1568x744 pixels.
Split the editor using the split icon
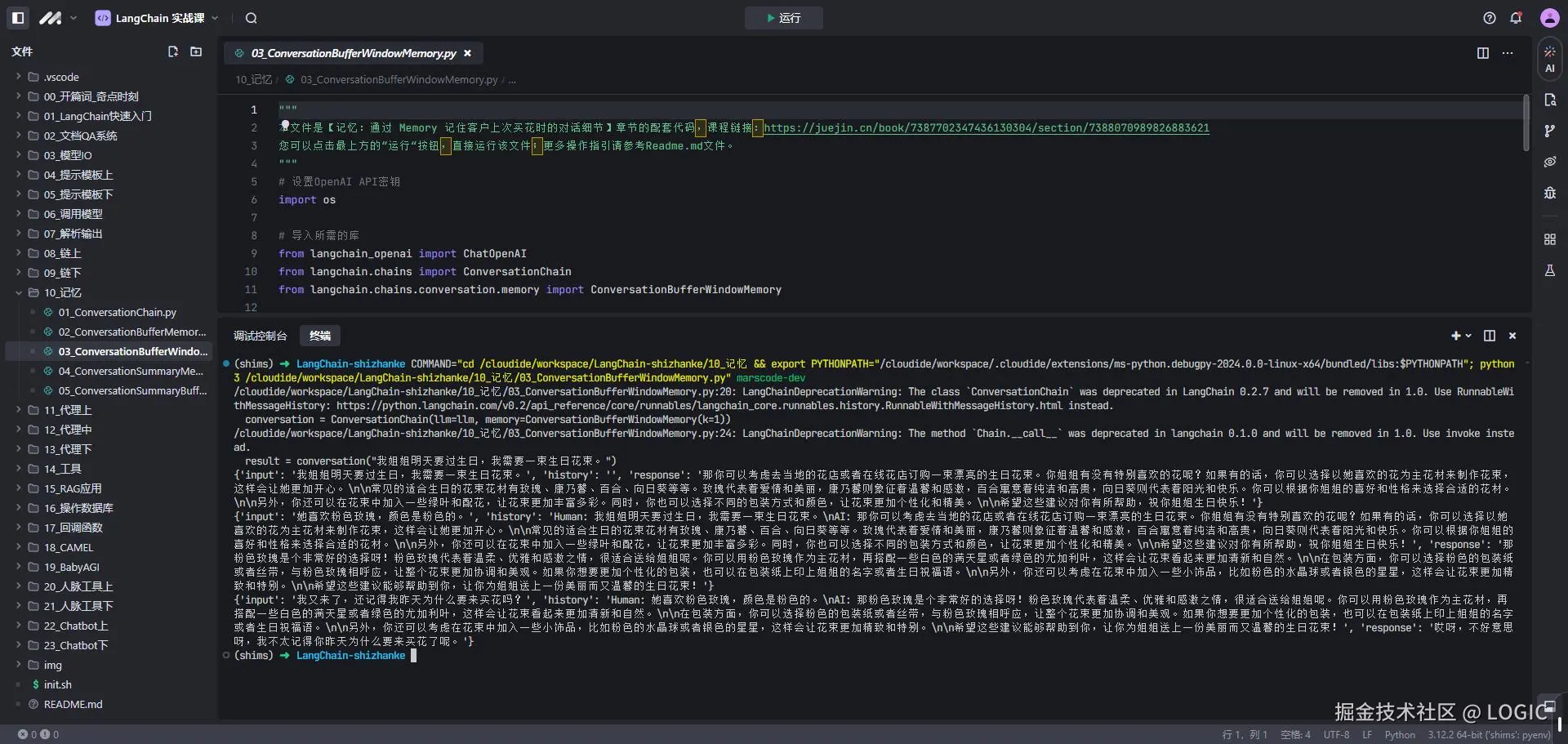(x=1483, y=53)
